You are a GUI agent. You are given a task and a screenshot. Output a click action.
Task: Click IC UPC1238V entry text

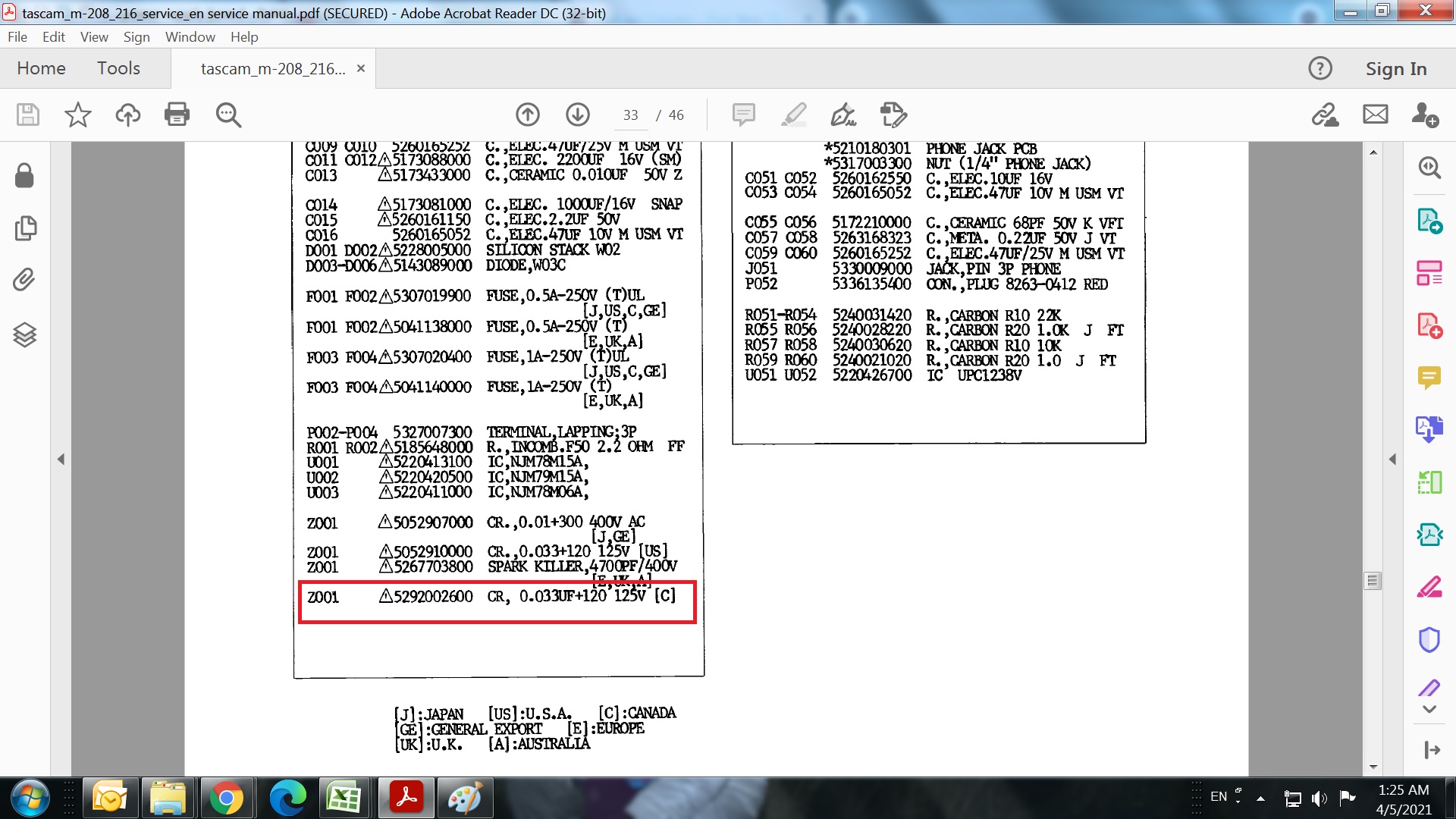(x=974, y=375)
